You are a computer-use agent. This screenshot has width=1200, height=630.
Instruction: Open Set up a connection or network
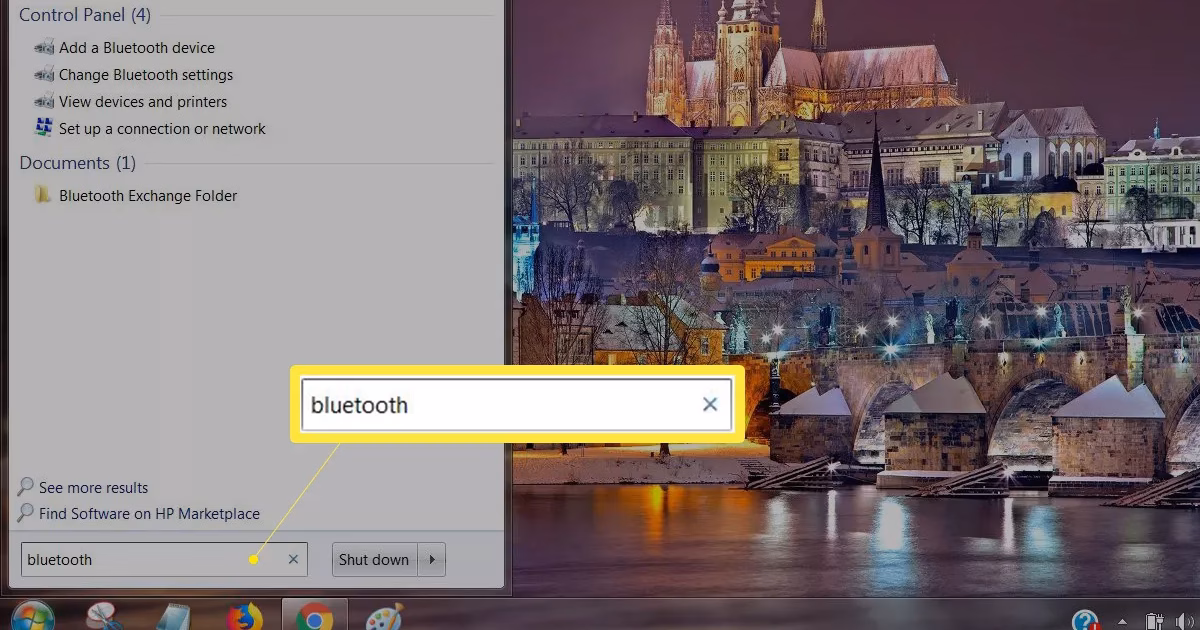[162, 128]
